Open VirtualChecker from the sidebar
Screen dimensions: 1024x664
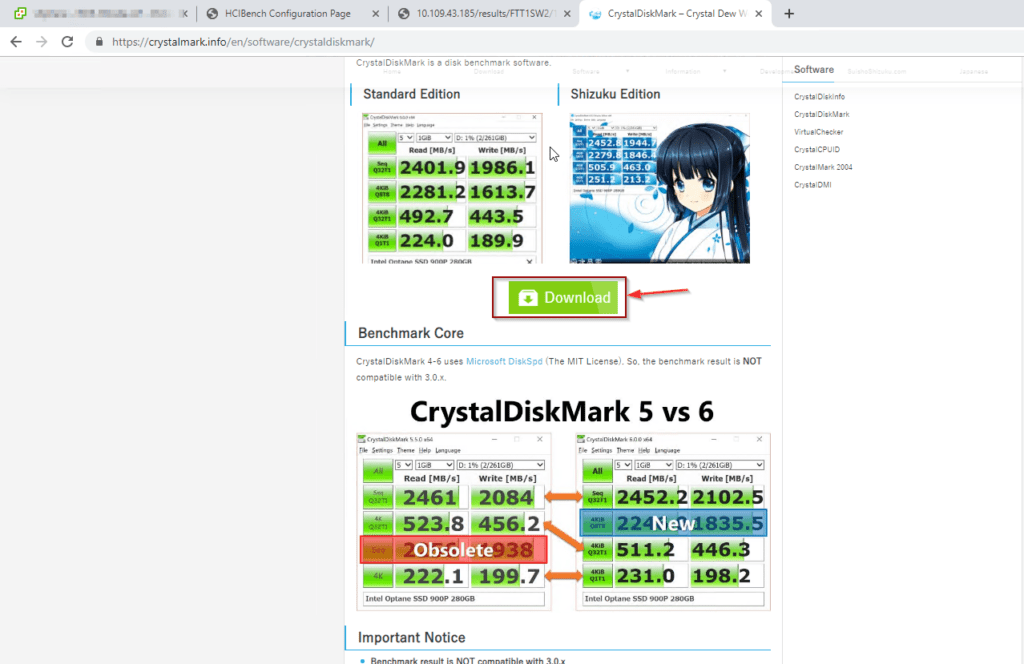click(x=818, y=132)
